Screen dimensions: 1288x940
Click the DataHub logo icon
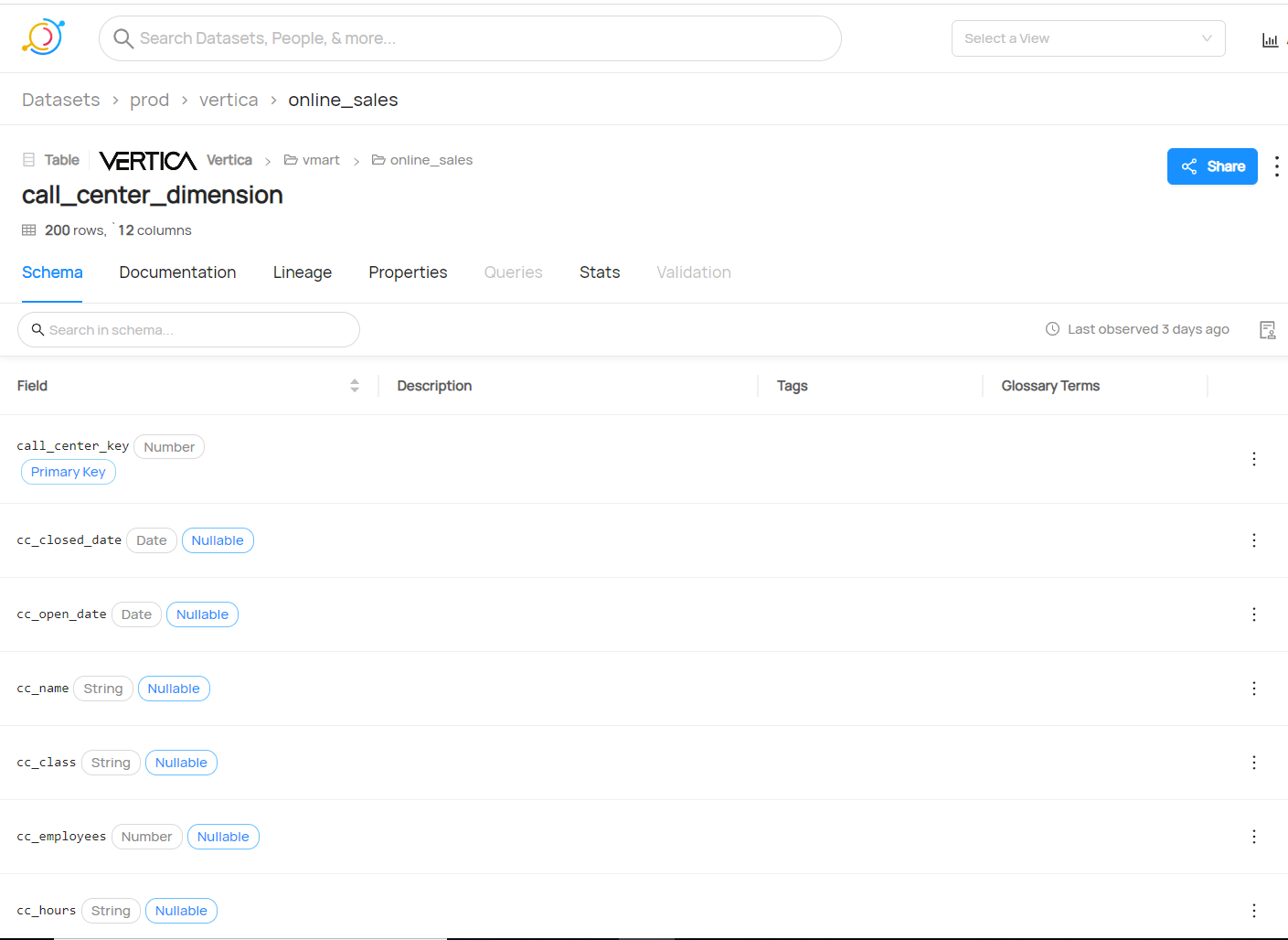pyautogui.click(x=43, y=37)
